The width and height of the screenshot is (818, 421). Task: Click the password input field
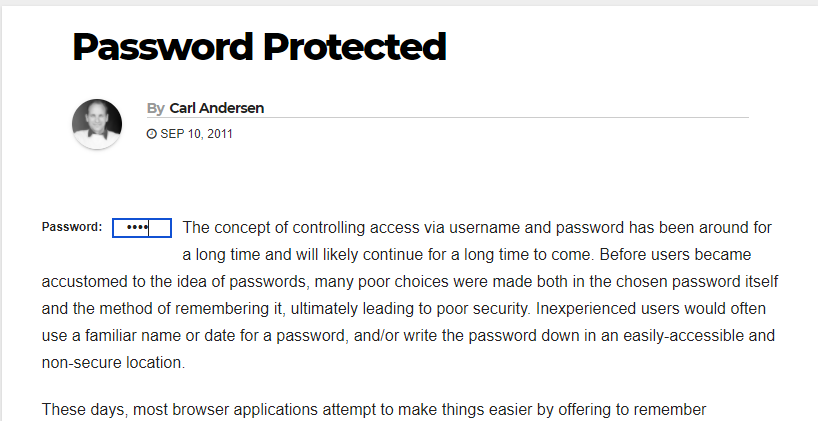142,228
